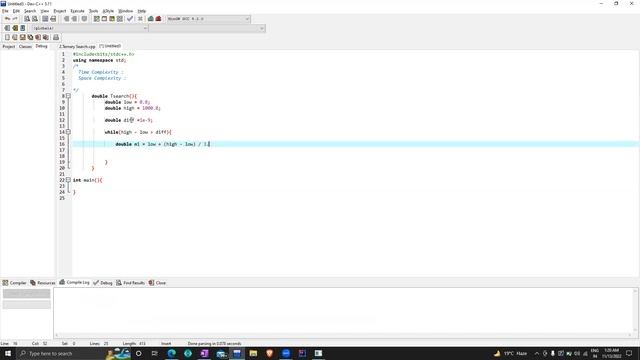Screen dimensions: 640x360
Task: Open the Compile Log bottom tab
Action: click(x=74, y=282)
